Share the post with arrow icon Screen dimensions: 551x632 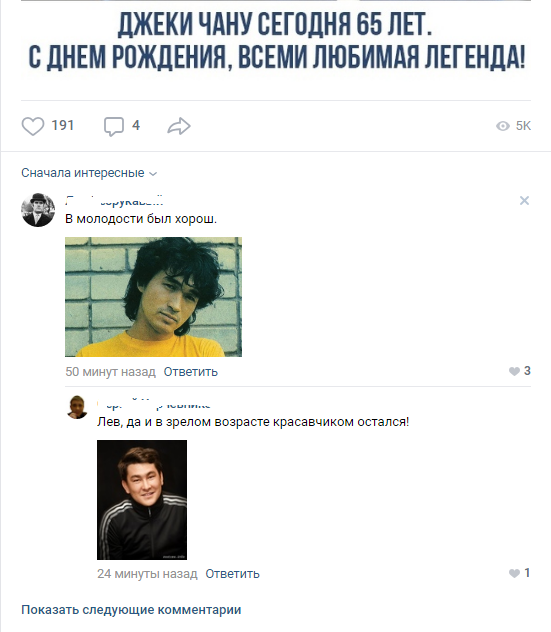[x=179, y=126]
